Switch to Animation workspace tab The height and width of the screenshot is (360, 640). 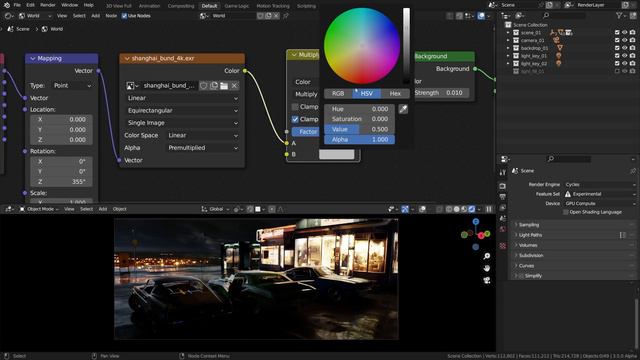tap(149, 6)
